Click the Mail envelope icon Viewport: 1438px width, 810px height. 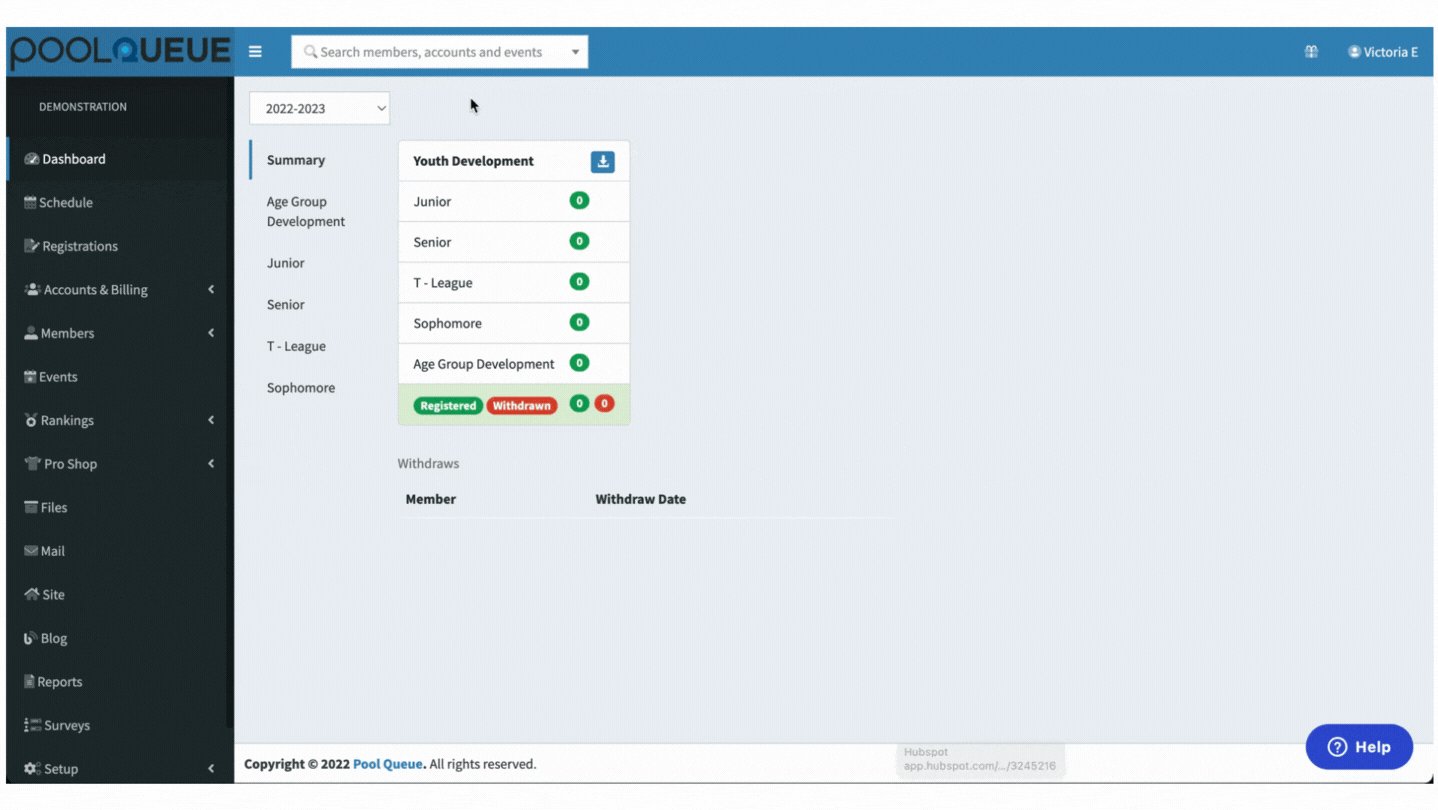31,551
